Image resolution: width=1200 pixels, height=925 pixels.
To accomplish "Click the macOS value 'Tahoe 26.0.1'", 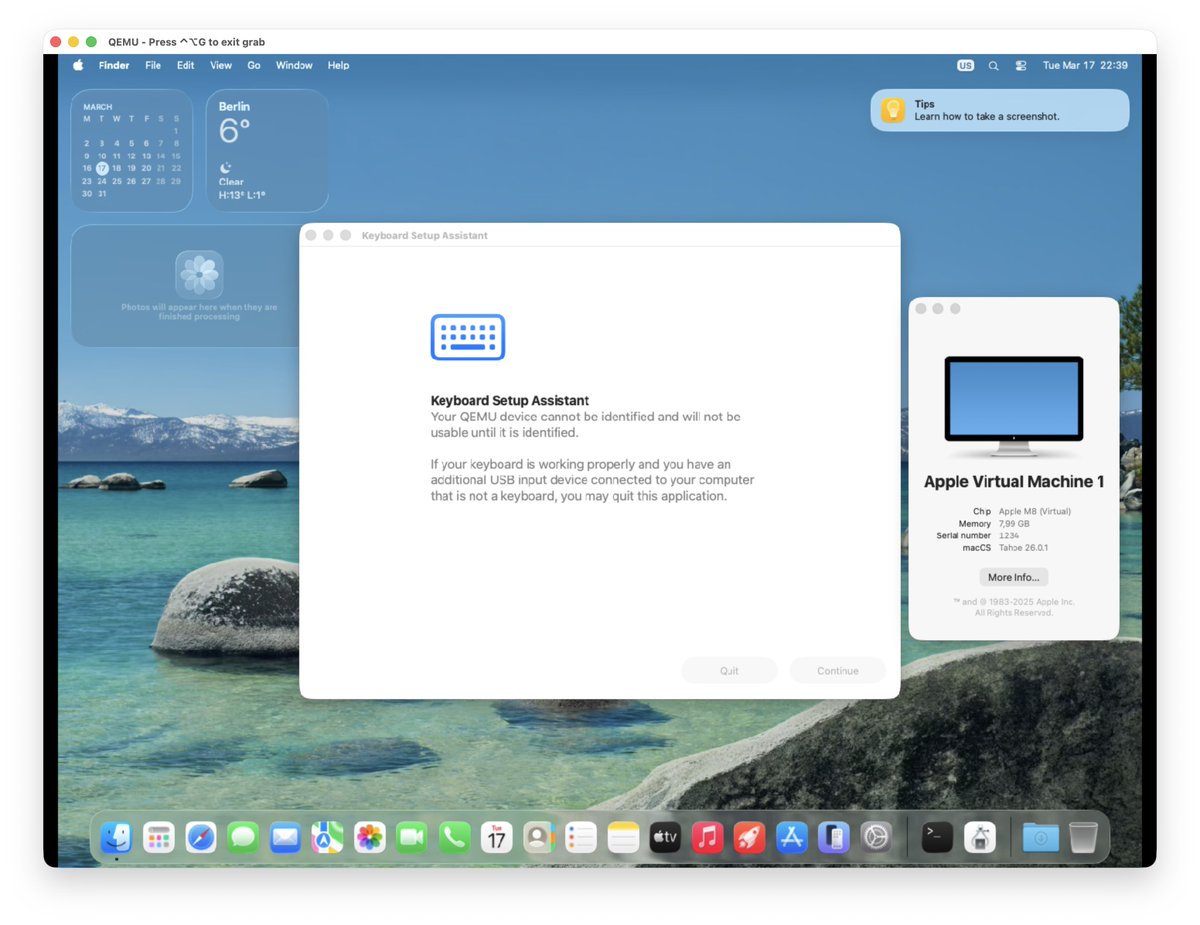I will 1023,548.
